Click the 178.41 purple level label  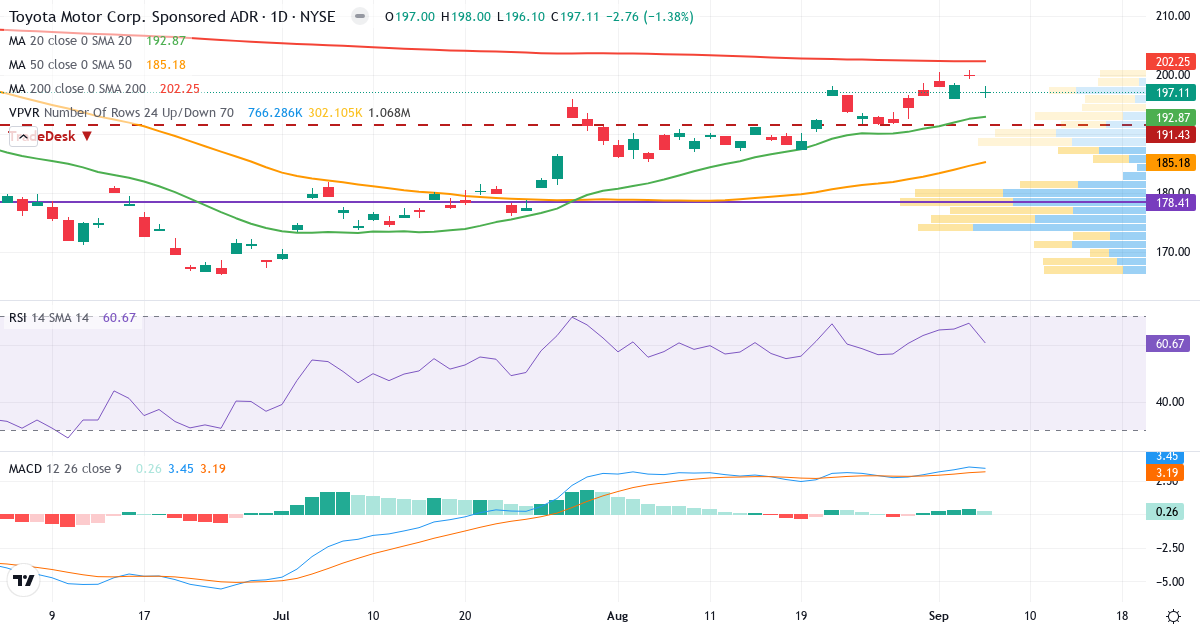1171,202
